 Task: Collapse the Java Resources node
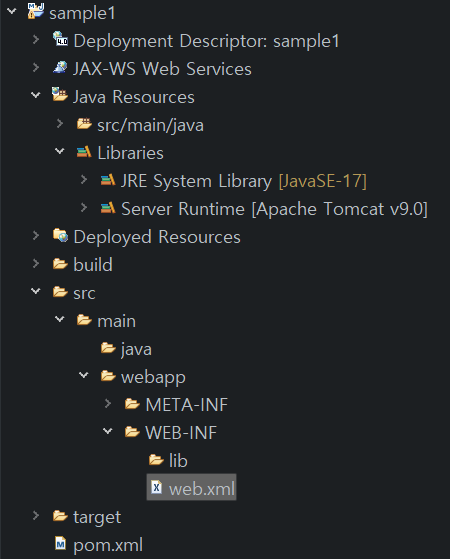coord(36,96)
